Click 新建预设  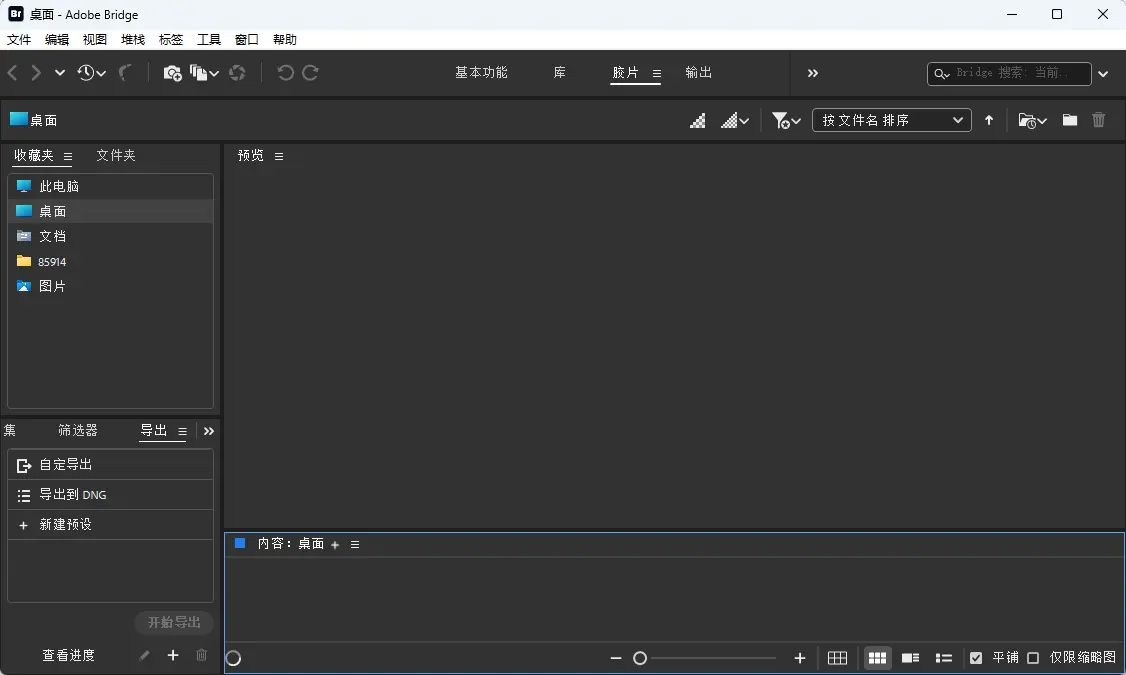(x=111, y=525)
